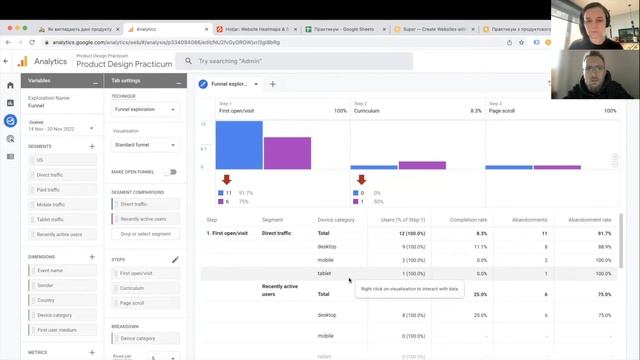The image size is (640, 360).
Task: Select Recently active users in Variables
Action: [62, 234]
